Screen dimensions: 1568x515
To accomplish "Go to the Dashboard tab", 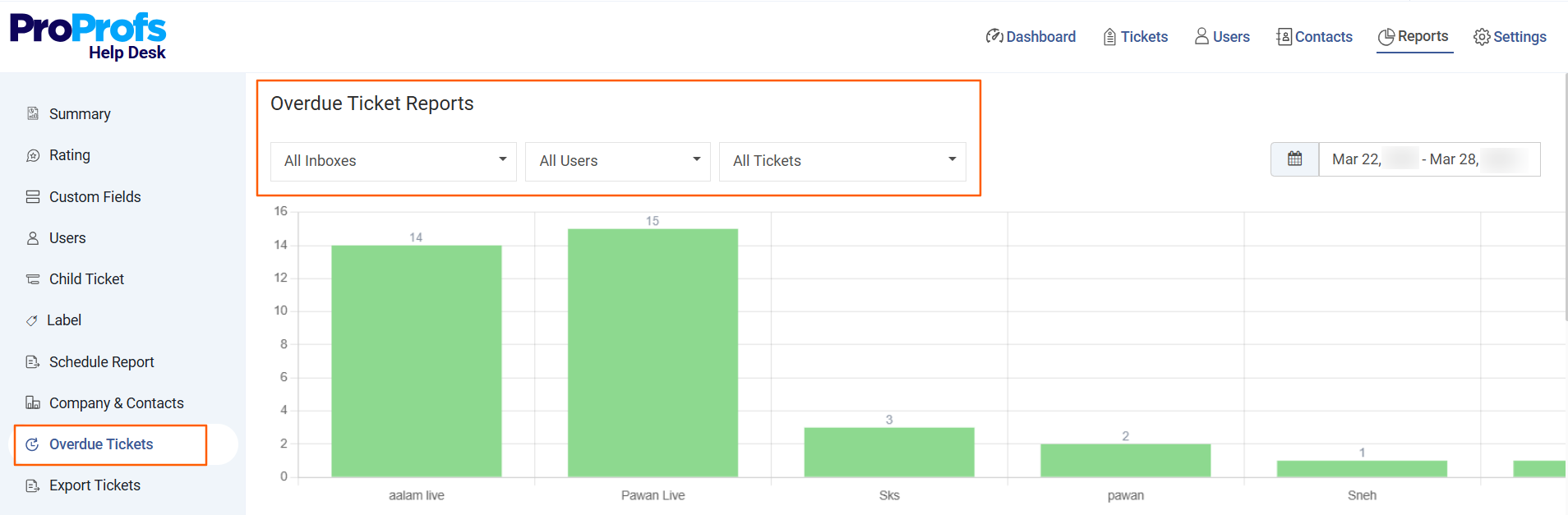I will tap(1031, 37).
